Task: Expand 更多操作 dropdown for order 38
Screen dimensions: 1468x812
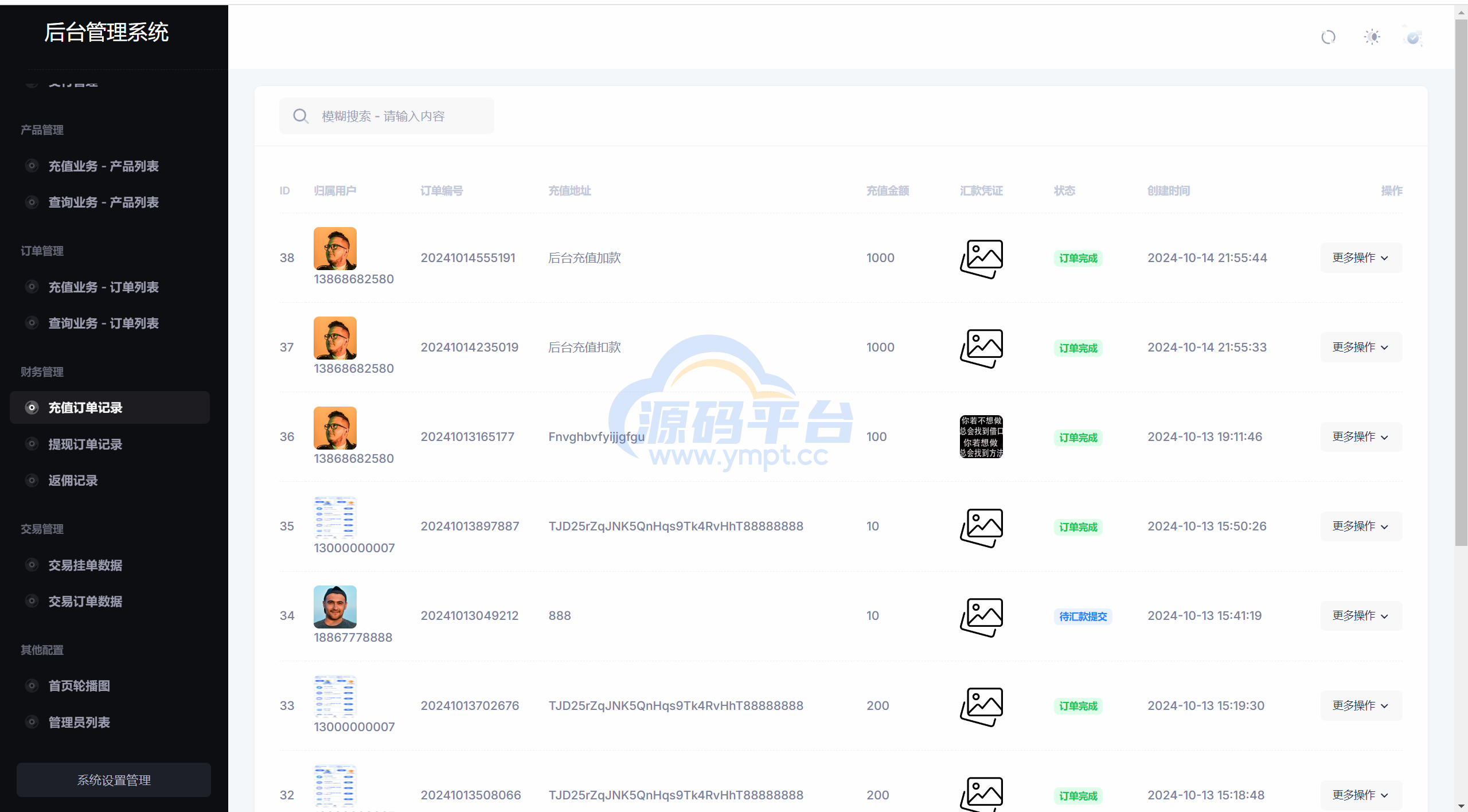Action: pyautogui.click(x=1361, y=257)
